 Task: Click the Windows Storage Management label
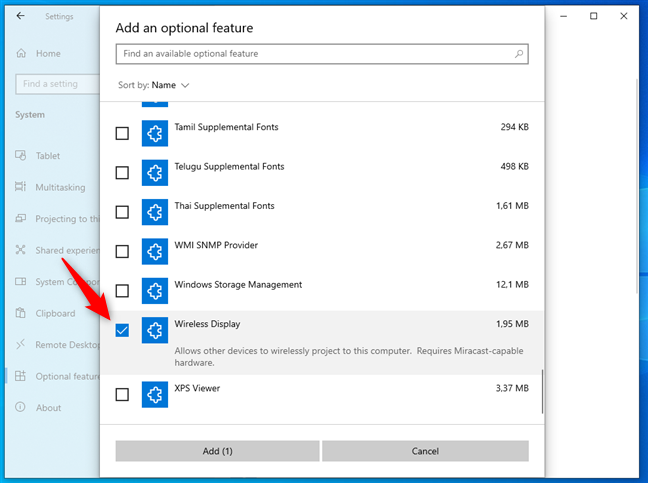click(238, 285)
